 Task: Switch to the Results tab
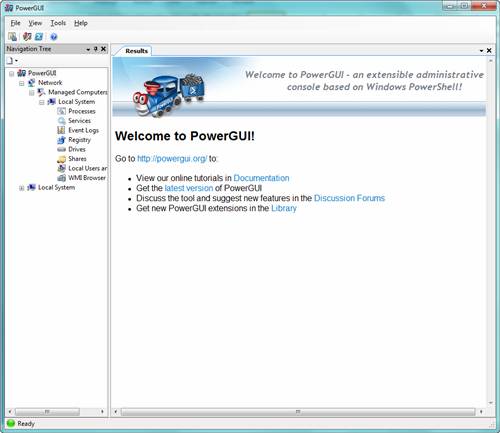click(x=136, y=51)
